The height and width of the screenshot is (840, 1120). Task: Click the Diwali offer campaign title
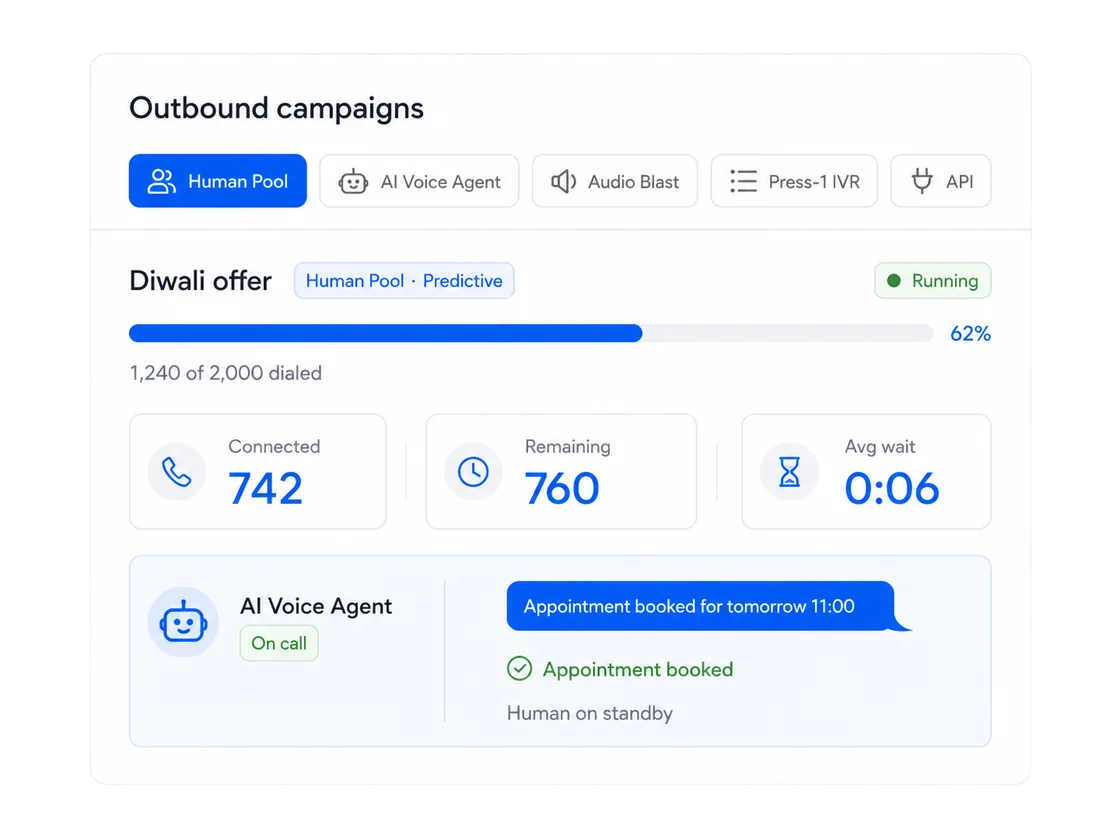point(200,281)
